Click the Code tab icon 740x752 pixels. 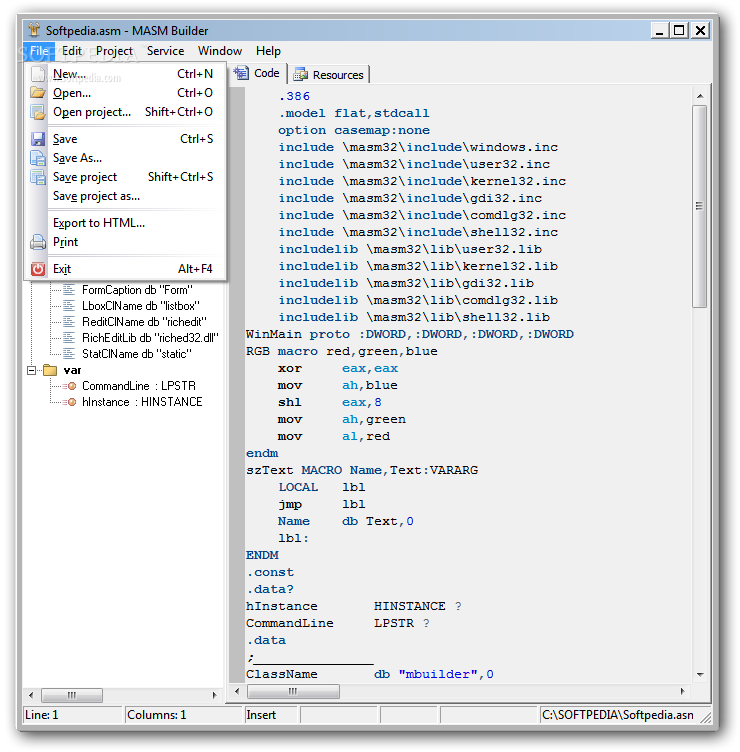(241, 73)
